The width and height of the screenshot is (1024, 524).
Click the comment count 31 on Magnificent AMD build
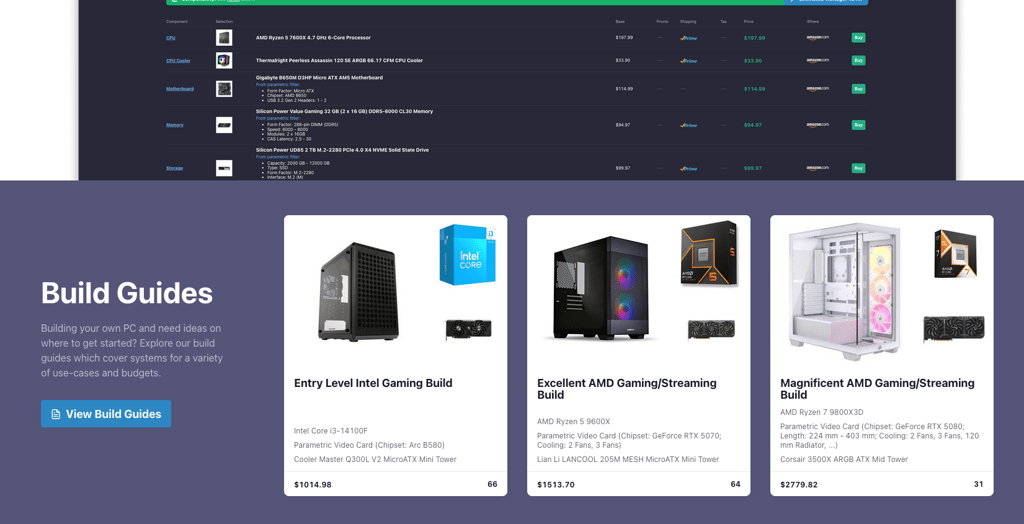tap(978, 484)
